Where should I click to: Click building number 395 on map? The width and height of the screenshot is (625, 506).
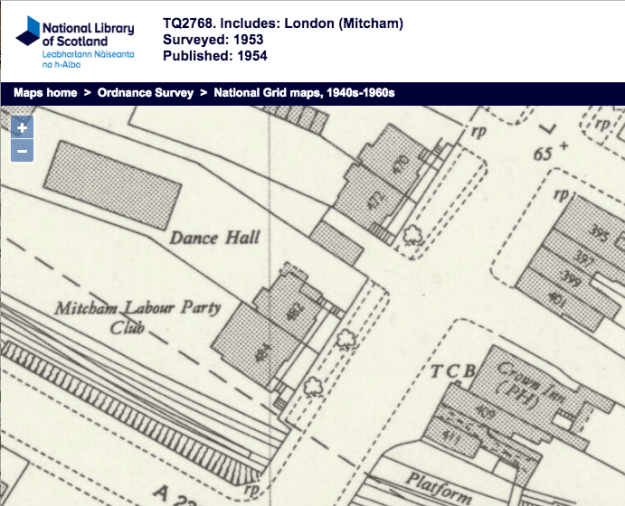[599, 234]
